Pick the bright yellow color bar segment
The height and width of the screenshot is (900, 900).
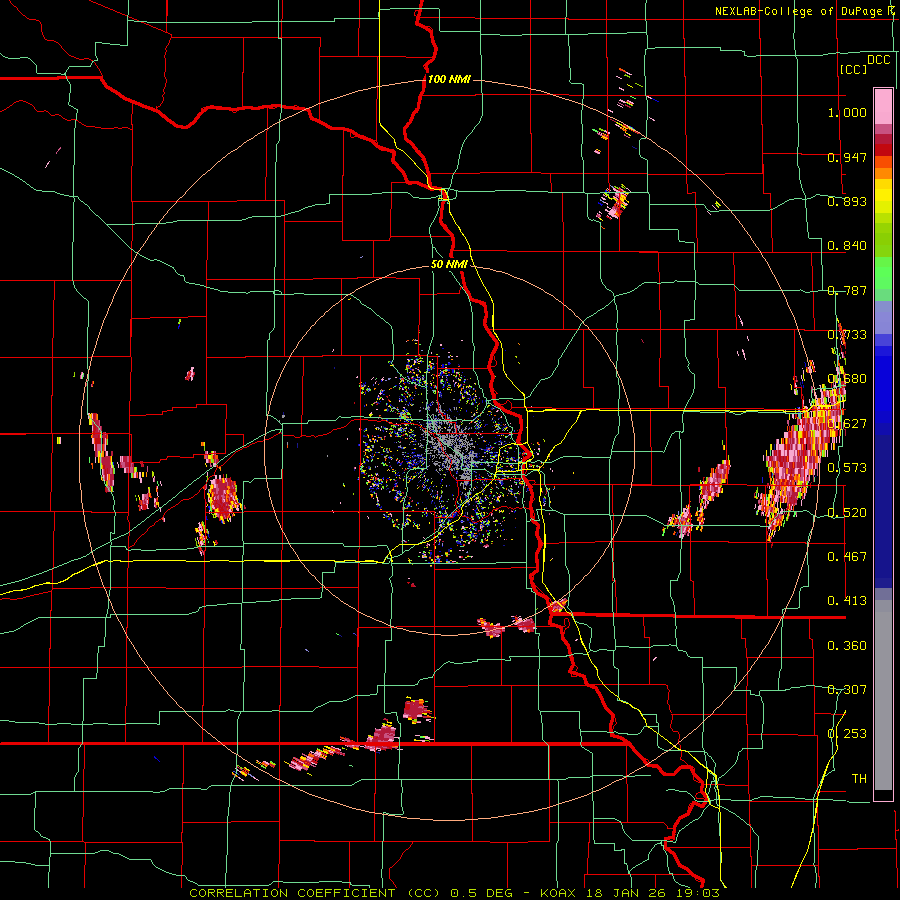point(883,197)
